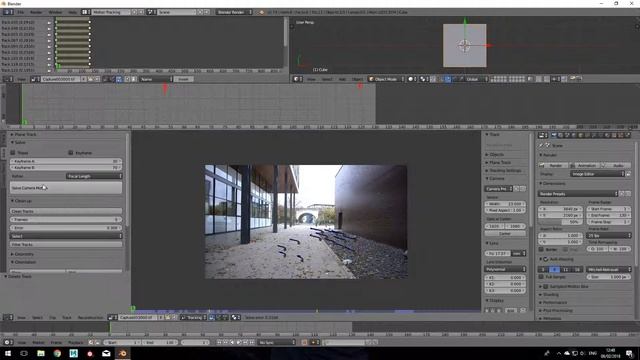The image size is (640, 360).
Task: Open the File menu
Action: pyautogui.click(x=20, y=12)
